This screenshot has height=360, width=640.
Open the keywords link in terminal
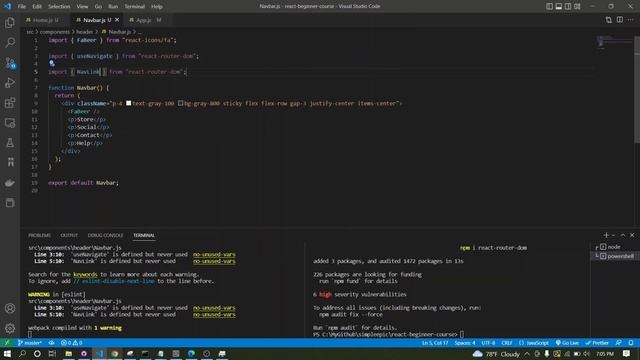coord(85,274)
